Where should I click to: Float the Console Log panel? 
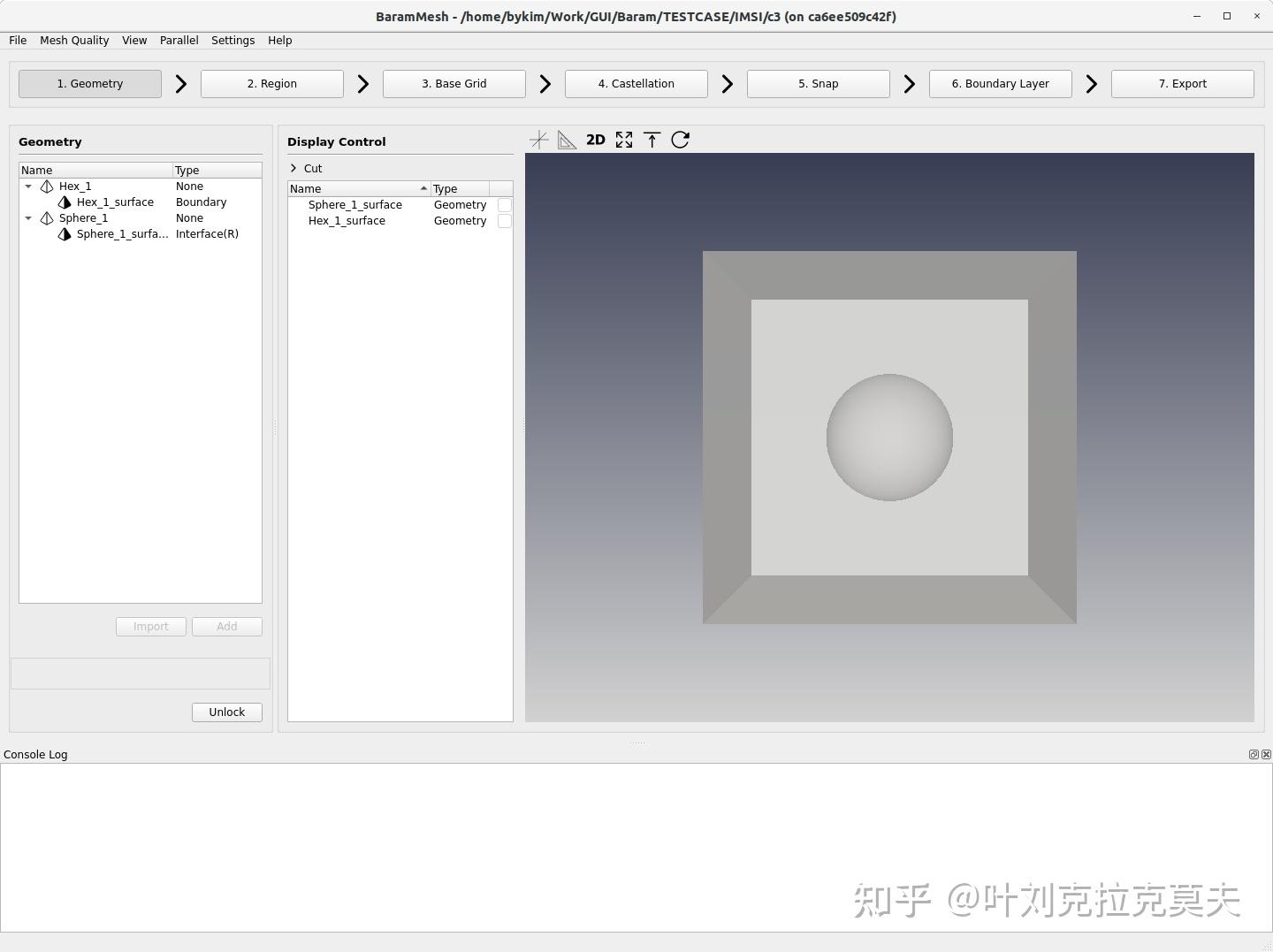click(x=1254, y=754)
